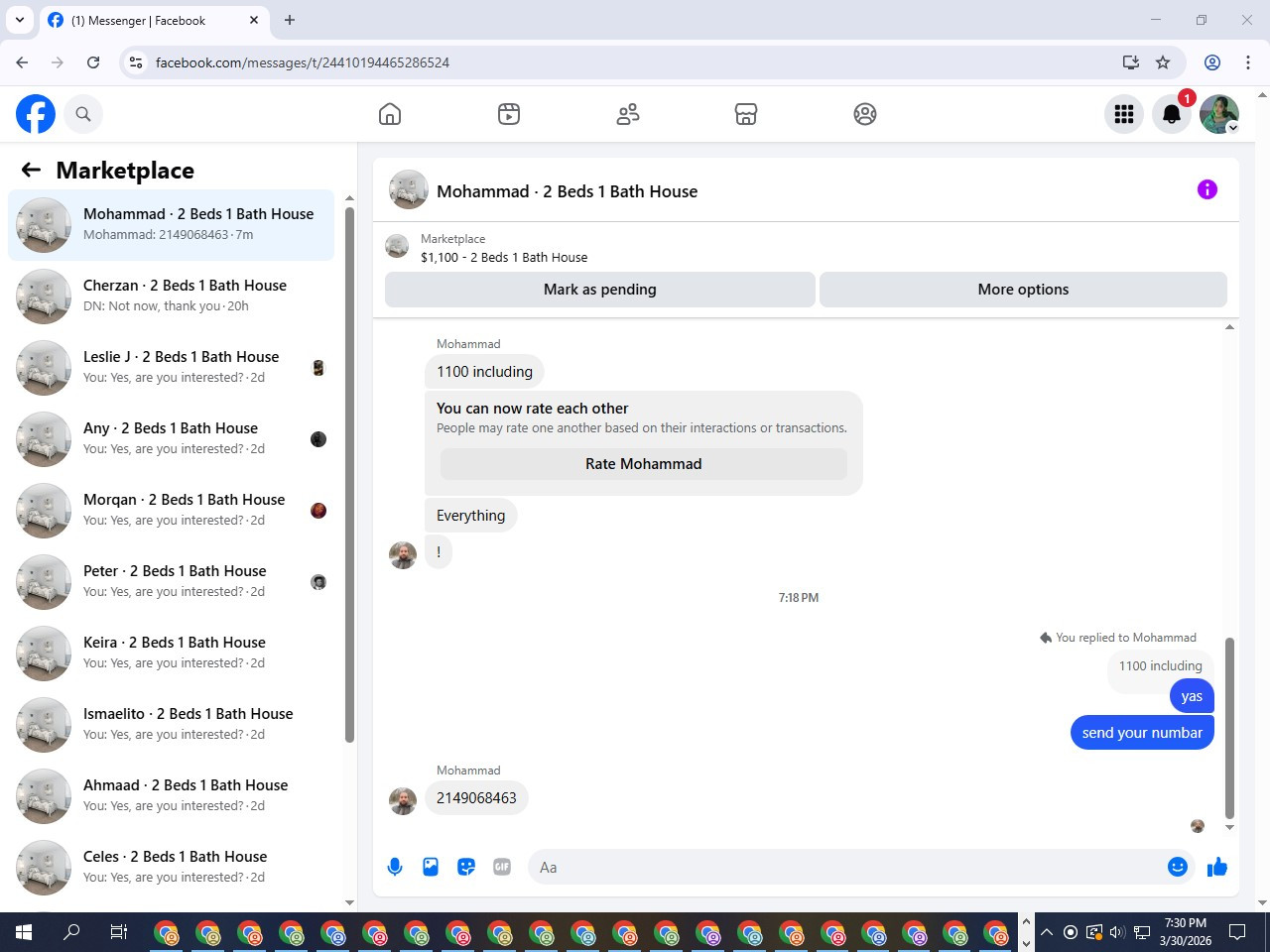The height and width of the screenshot is (952, 1270).
Task: Choose a GIF icon
Action: [x=502, y=867]
